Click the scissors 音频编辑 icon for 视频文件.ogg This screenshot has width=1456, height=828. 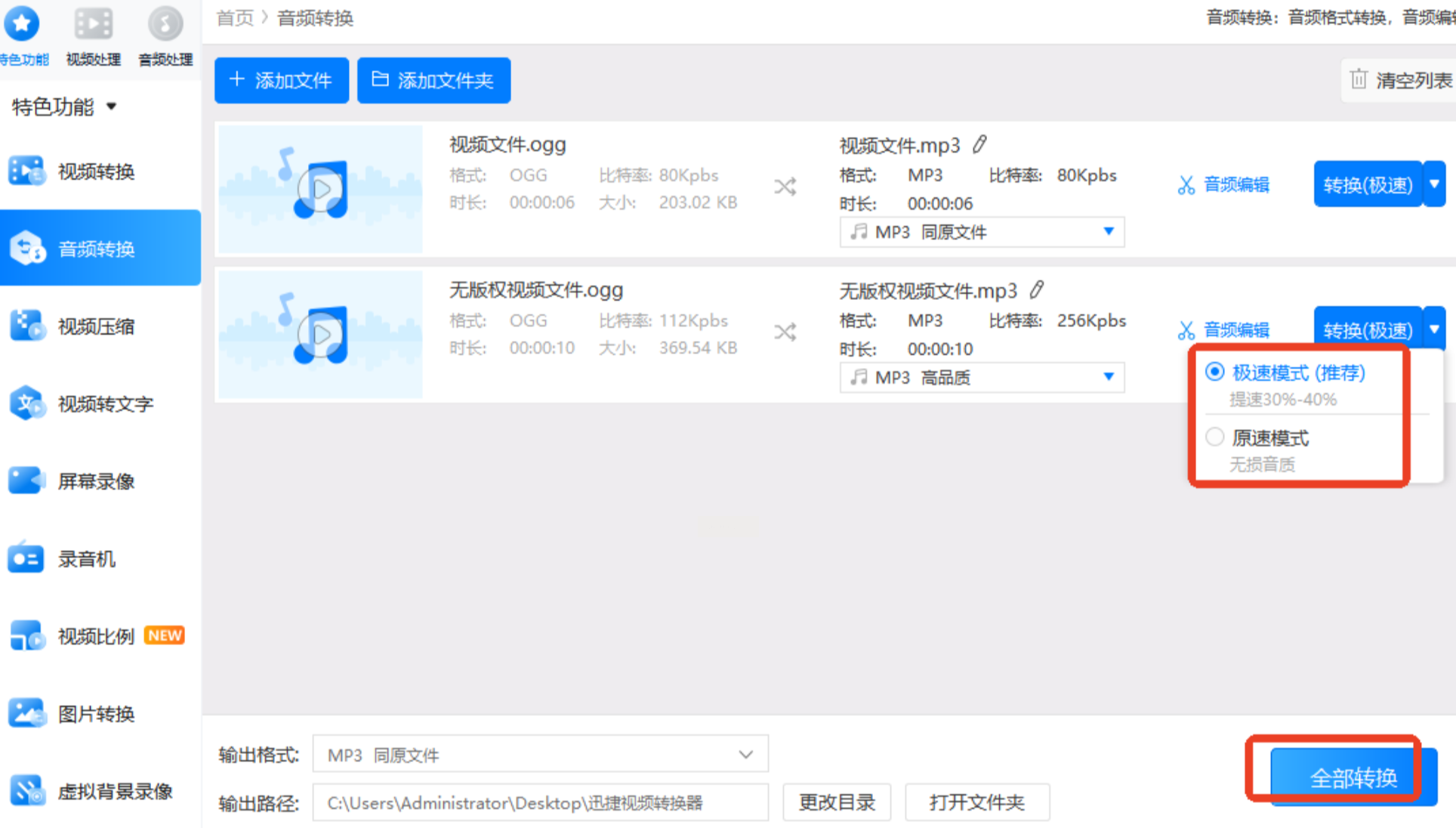point(1186,184)
